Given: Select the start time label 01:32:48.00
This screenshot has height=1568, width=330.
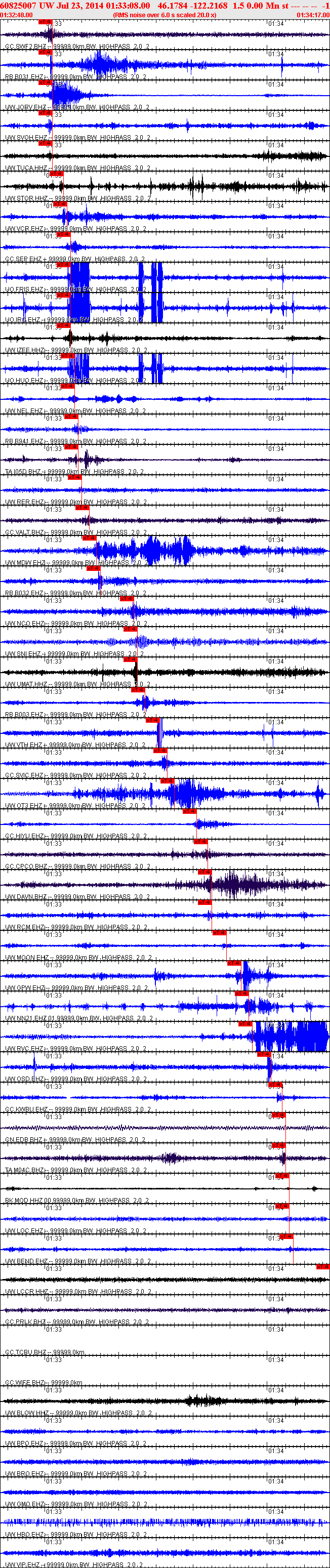Looking at the screenshot, I should pos(16,15).
